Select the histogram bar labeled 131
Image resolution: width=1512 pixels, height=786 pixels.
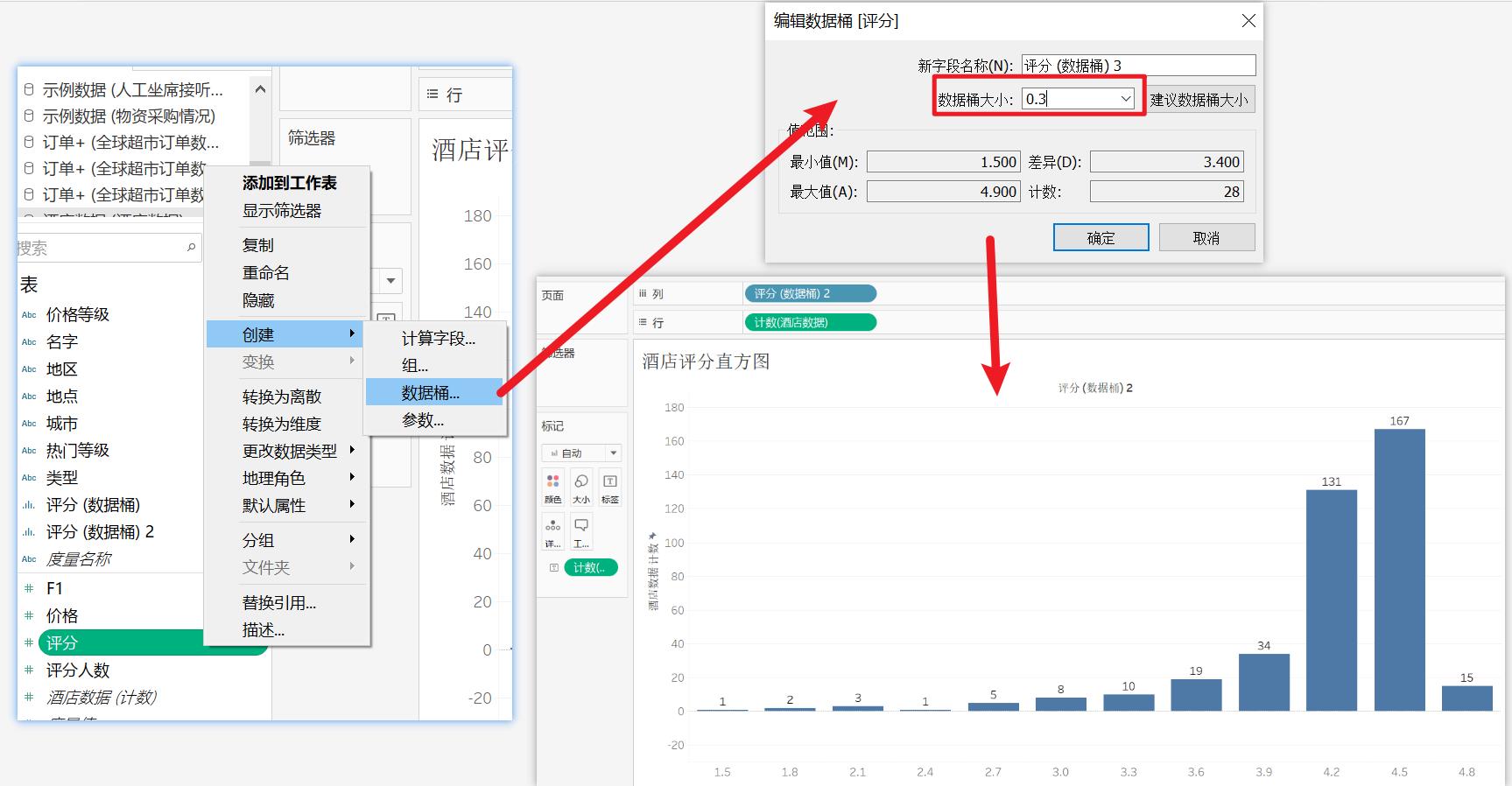[x=1332, y=600]
